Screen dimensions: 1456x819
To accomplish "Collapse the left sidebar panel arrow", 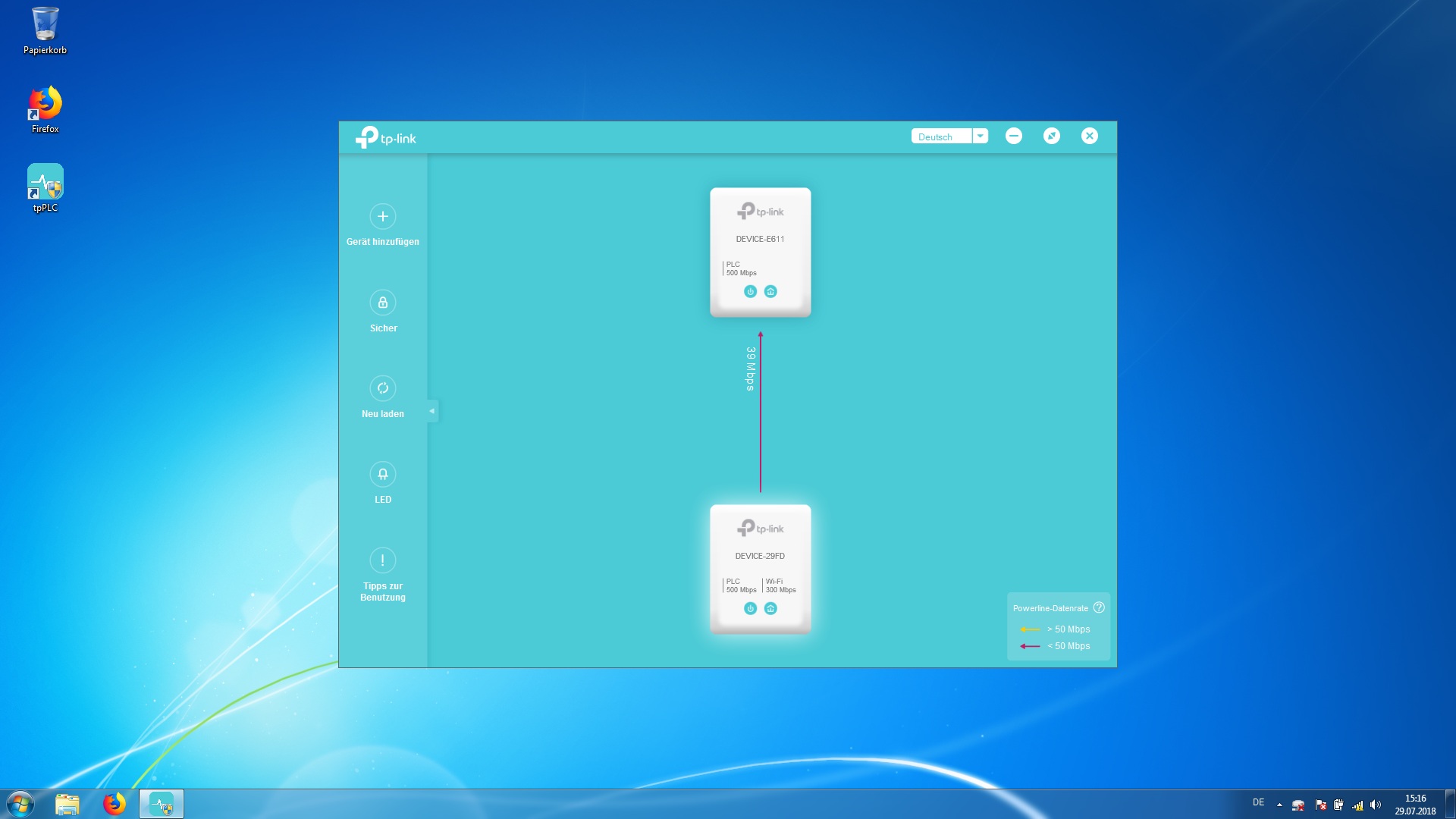I will coord(431,411).
